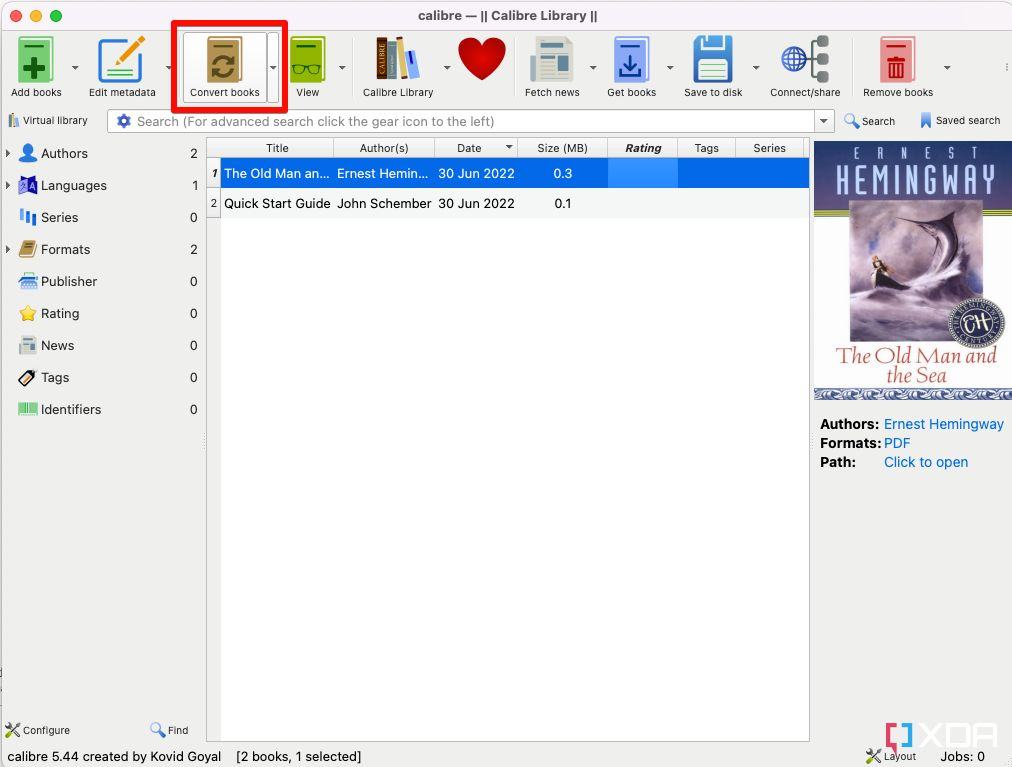Click Remove books trash icon
The height and width of the screenshot is (767, 1012).
tap(897, 59)
